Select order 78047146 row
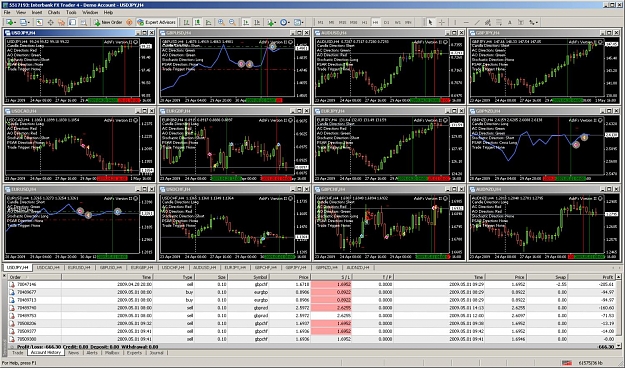The image size is (625, 368). point(312,284)
